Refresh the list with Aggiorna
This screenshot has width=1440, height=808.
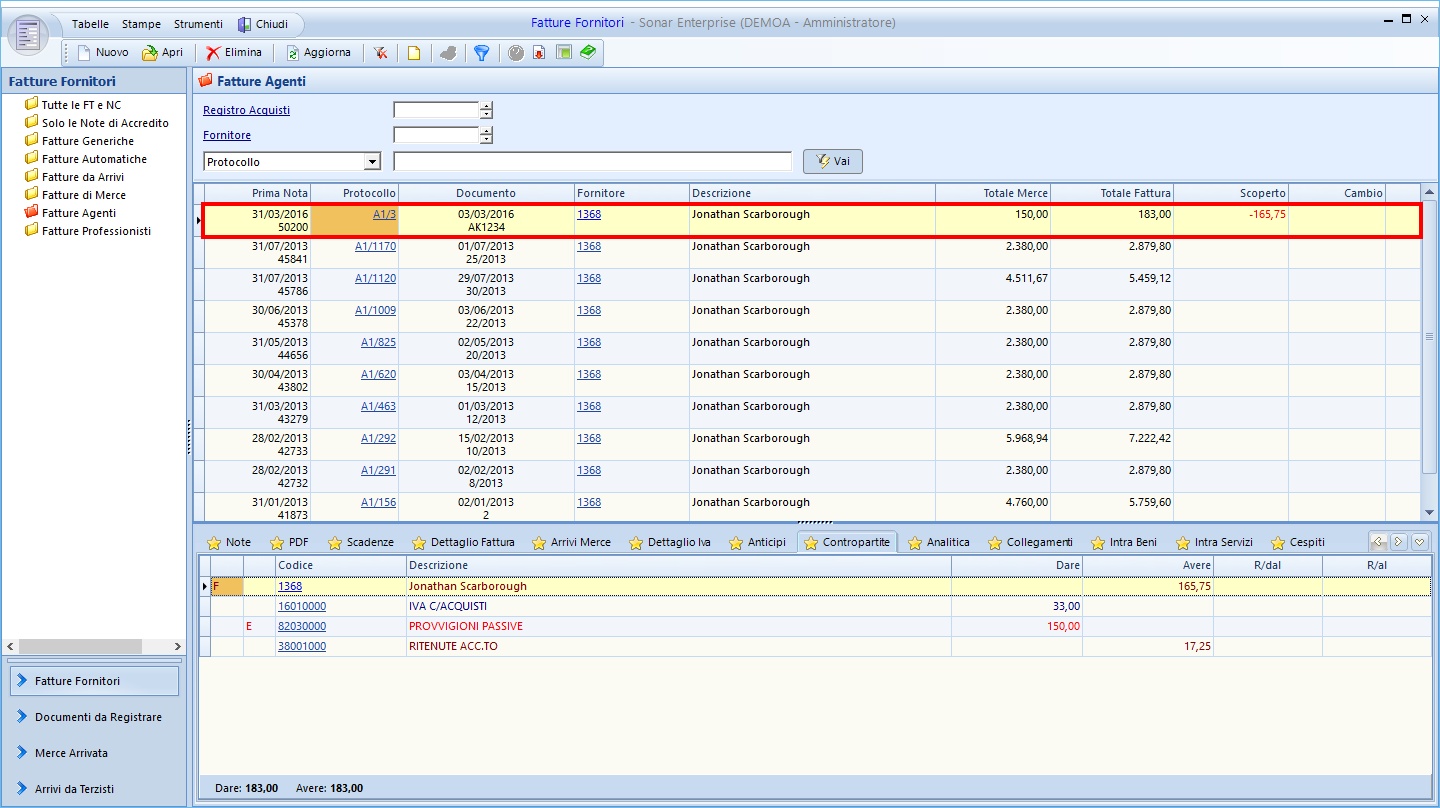[318, 52]
